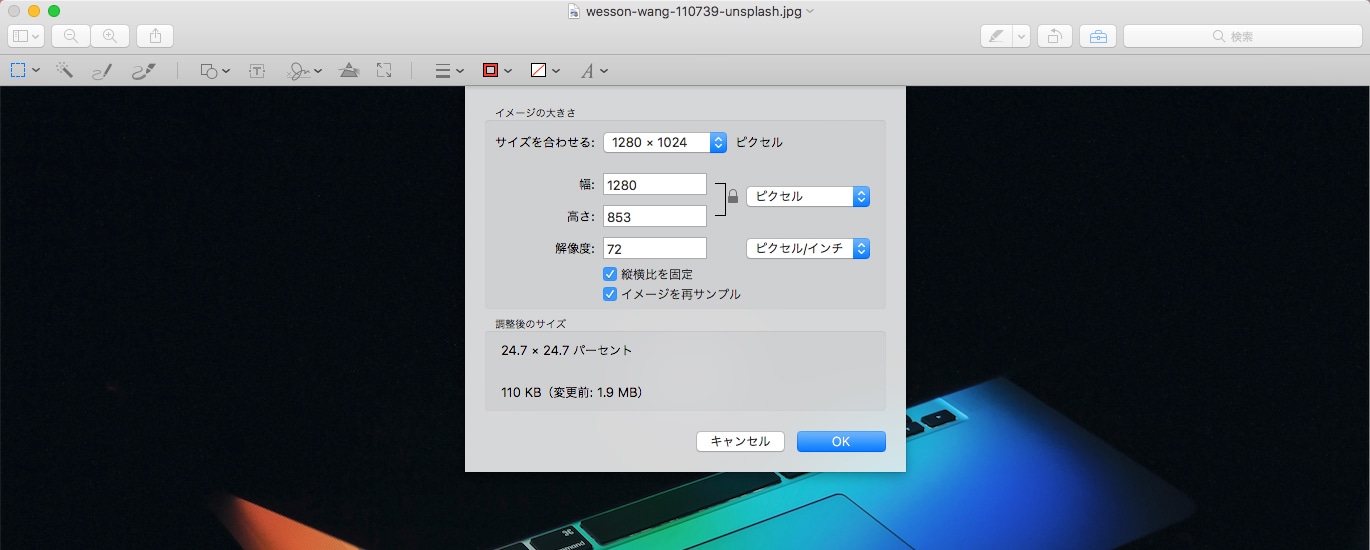The image size is (1370, 550).
Task: Expand the highlight pen options arrow
Action: (1021, 36)
